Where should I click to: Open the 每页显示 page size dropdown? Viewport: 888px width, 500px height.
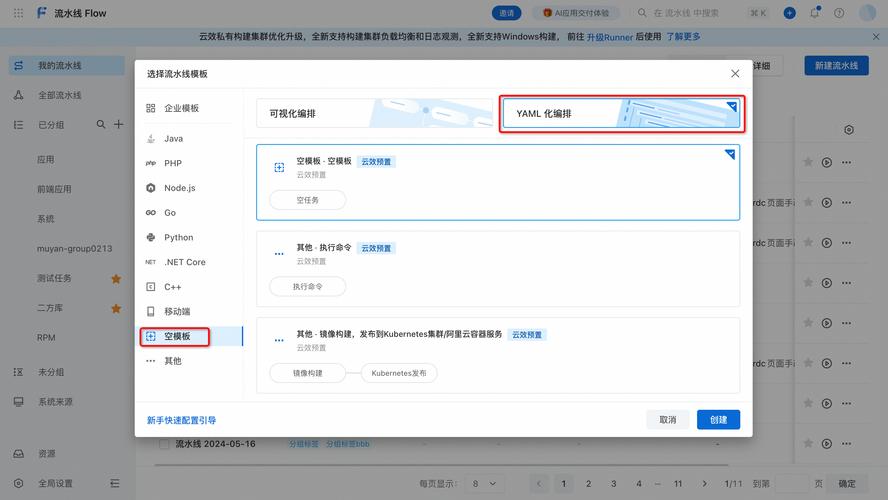click(x=484, y=484)
